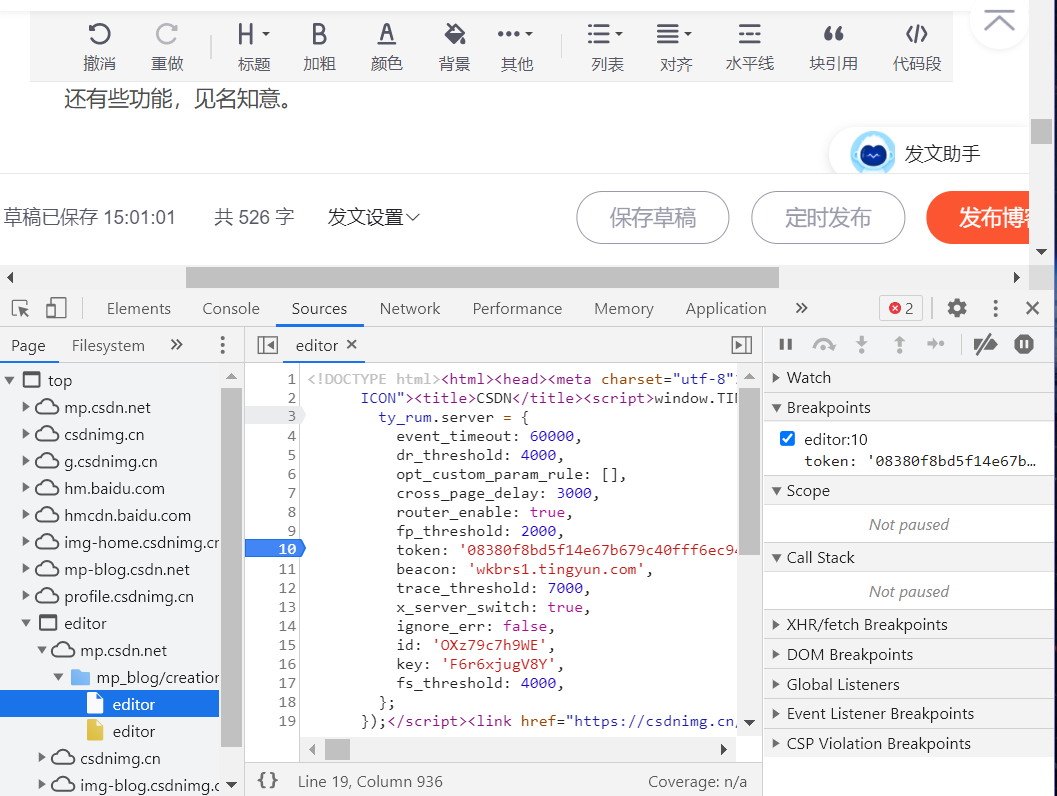This screenshot has width=1057, height=796.
Task: Uncheck the editor:10 breakpoint checkbox
Action: [787, 439]
